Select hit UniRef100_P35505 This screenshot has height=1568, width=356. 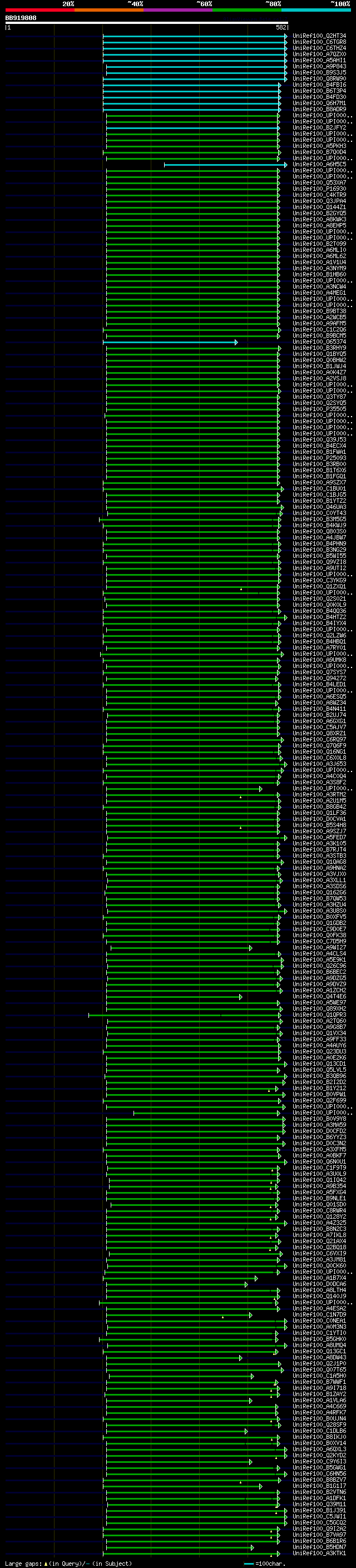[x=319, y=409]
